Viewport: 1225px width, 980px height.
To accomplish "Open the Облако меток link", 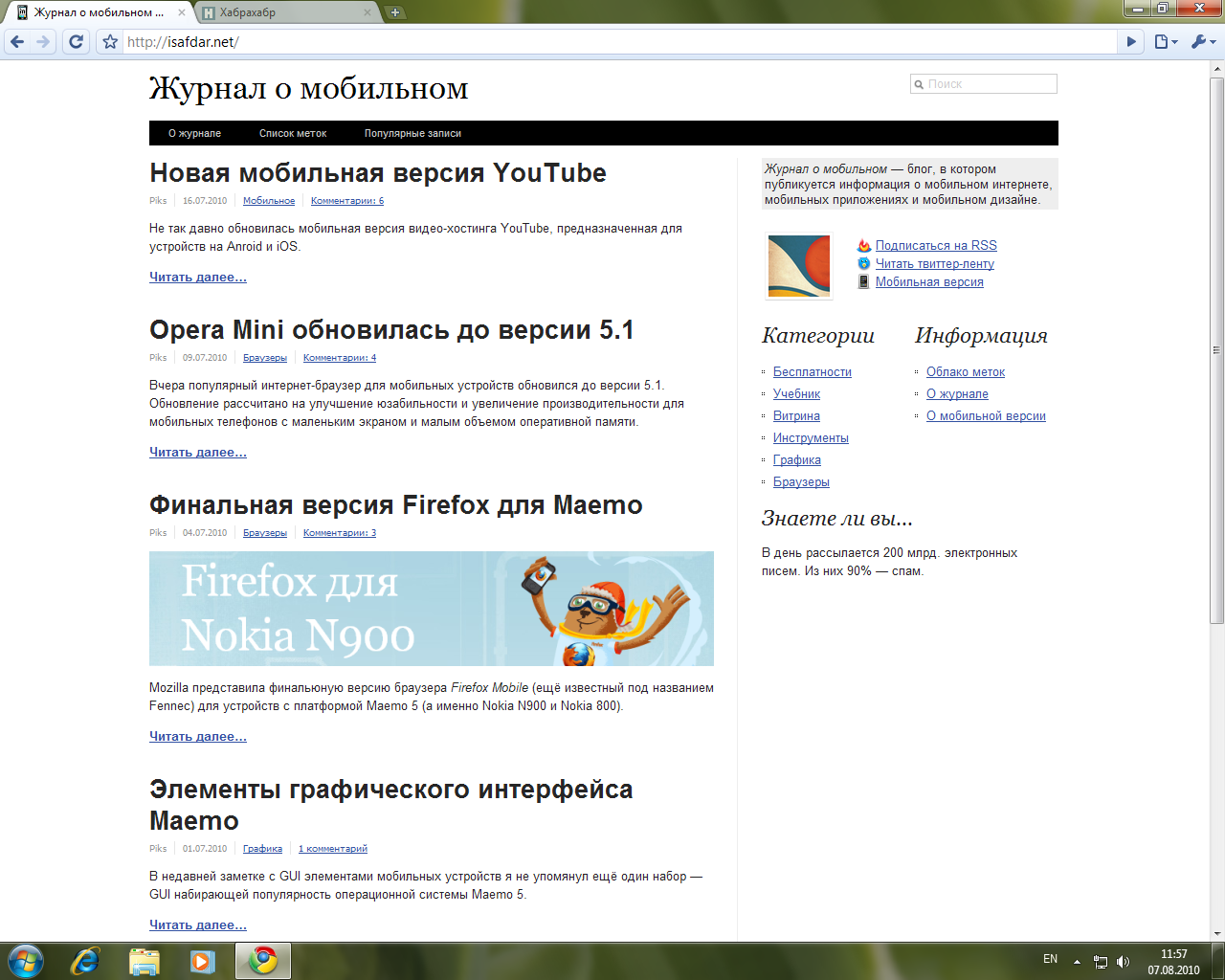I will (x=966, y=372).
